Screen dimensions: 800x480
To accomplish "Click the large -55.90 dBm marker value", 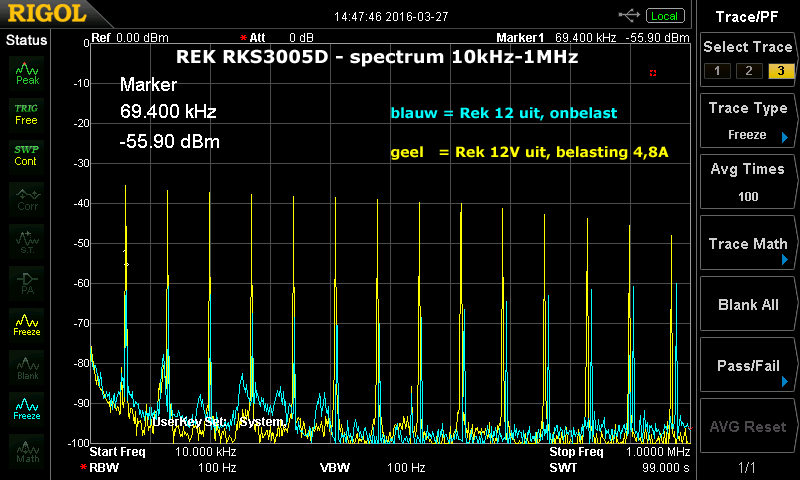I will click(x=169, y=141).
